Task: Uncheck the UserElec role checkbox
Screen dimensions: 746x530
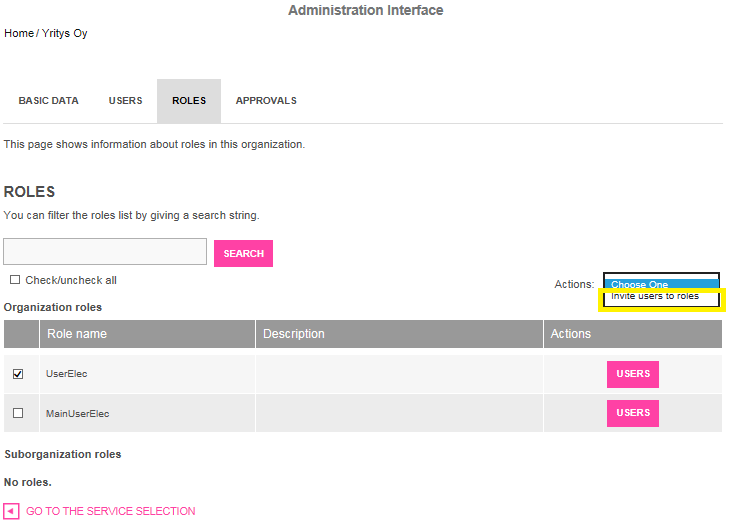Action: click(18, 374)
